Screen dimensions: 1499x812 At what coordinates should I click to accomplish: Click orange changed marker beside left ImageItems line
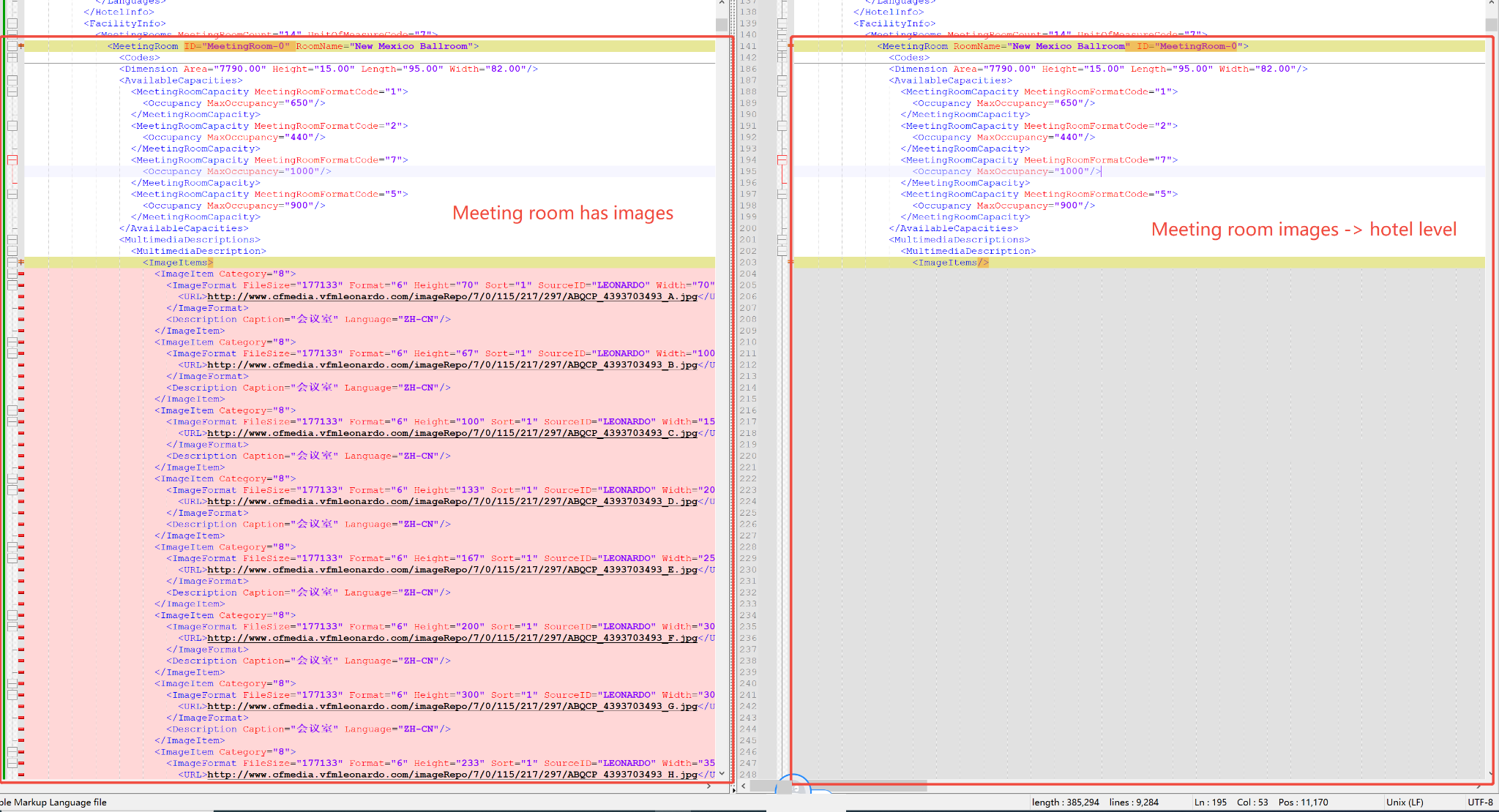(21, 262)
